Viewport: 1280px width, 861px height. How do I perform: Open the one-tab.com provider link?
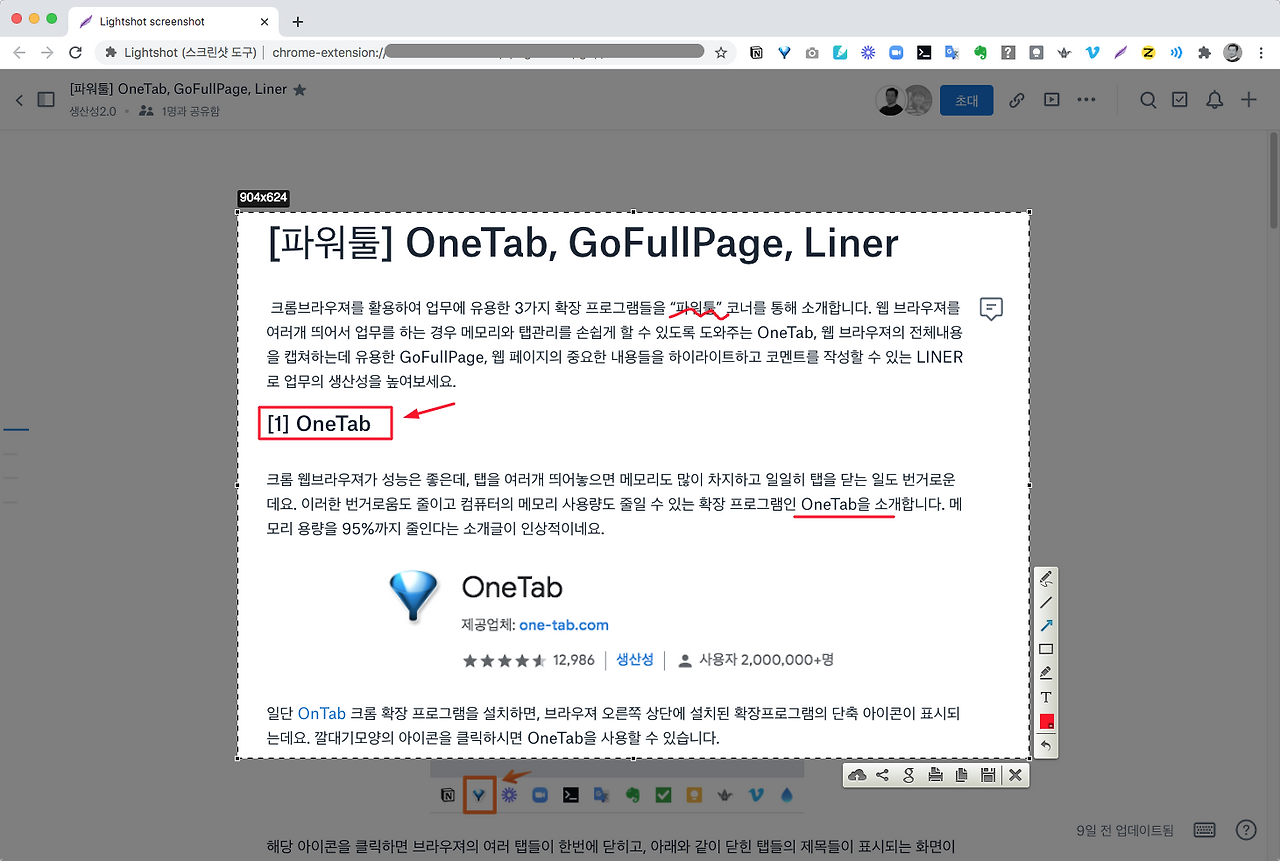point(564,625)
